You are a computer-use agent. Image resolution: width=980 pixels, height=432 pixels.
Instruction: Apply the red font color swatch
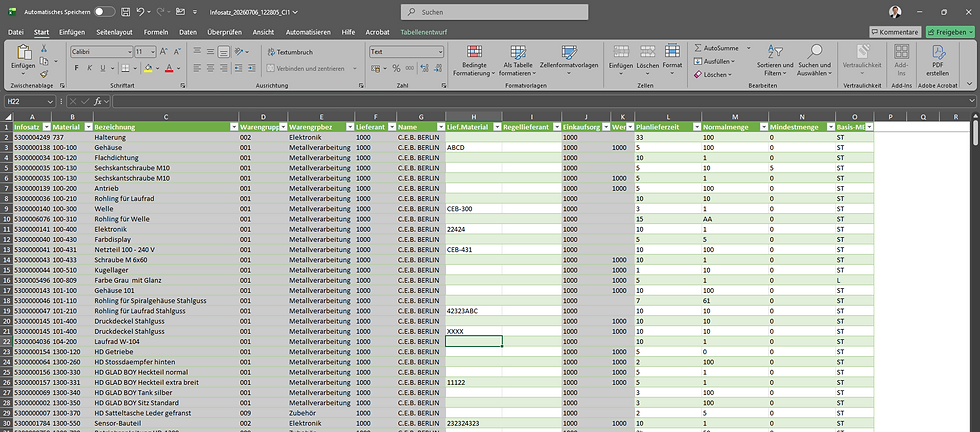(x=169, y=68)
